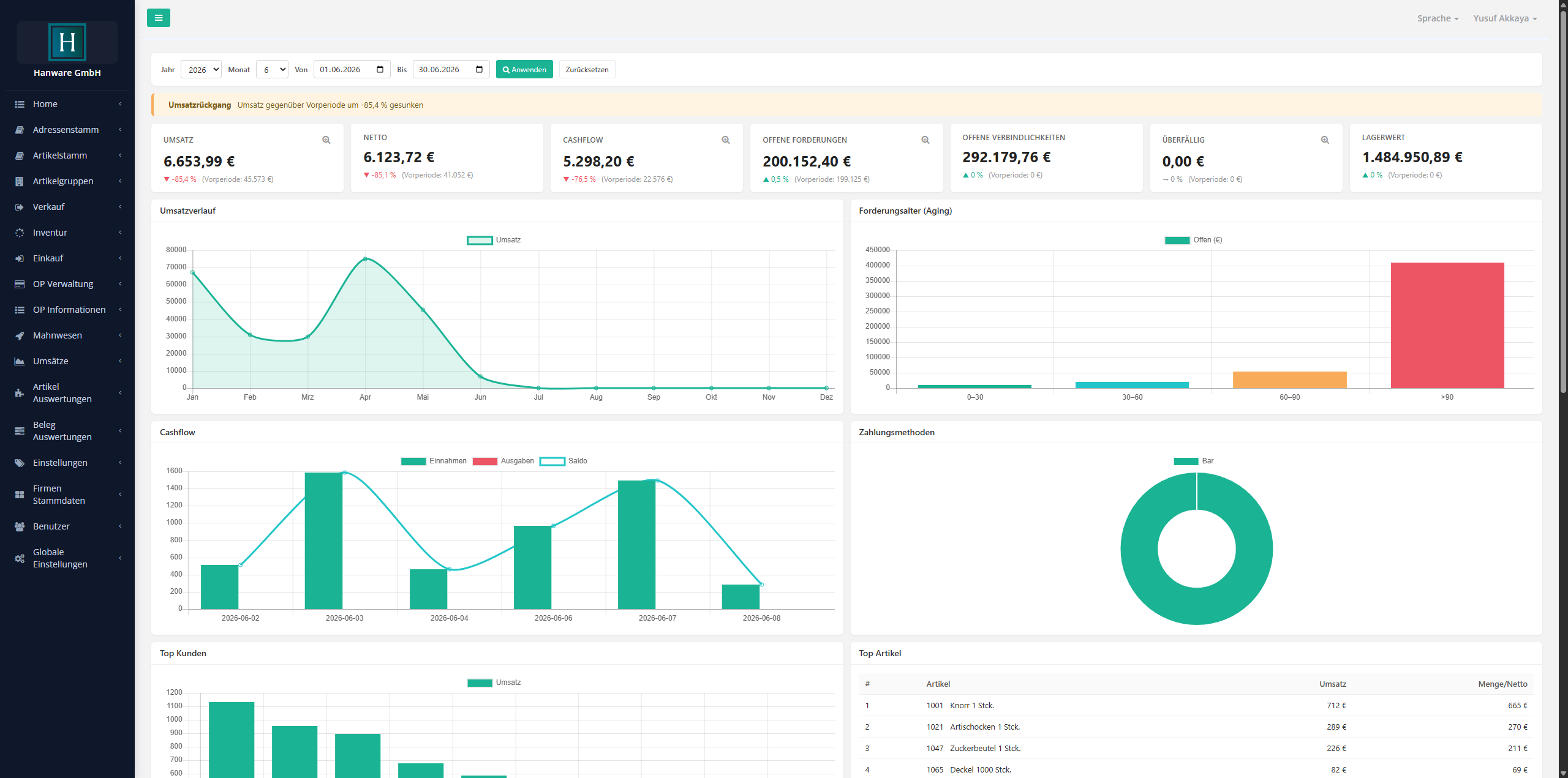This screenshot has width=1568, height=778.
Task: Open the Adressenstamm menu item
Action: pos(67,130)
